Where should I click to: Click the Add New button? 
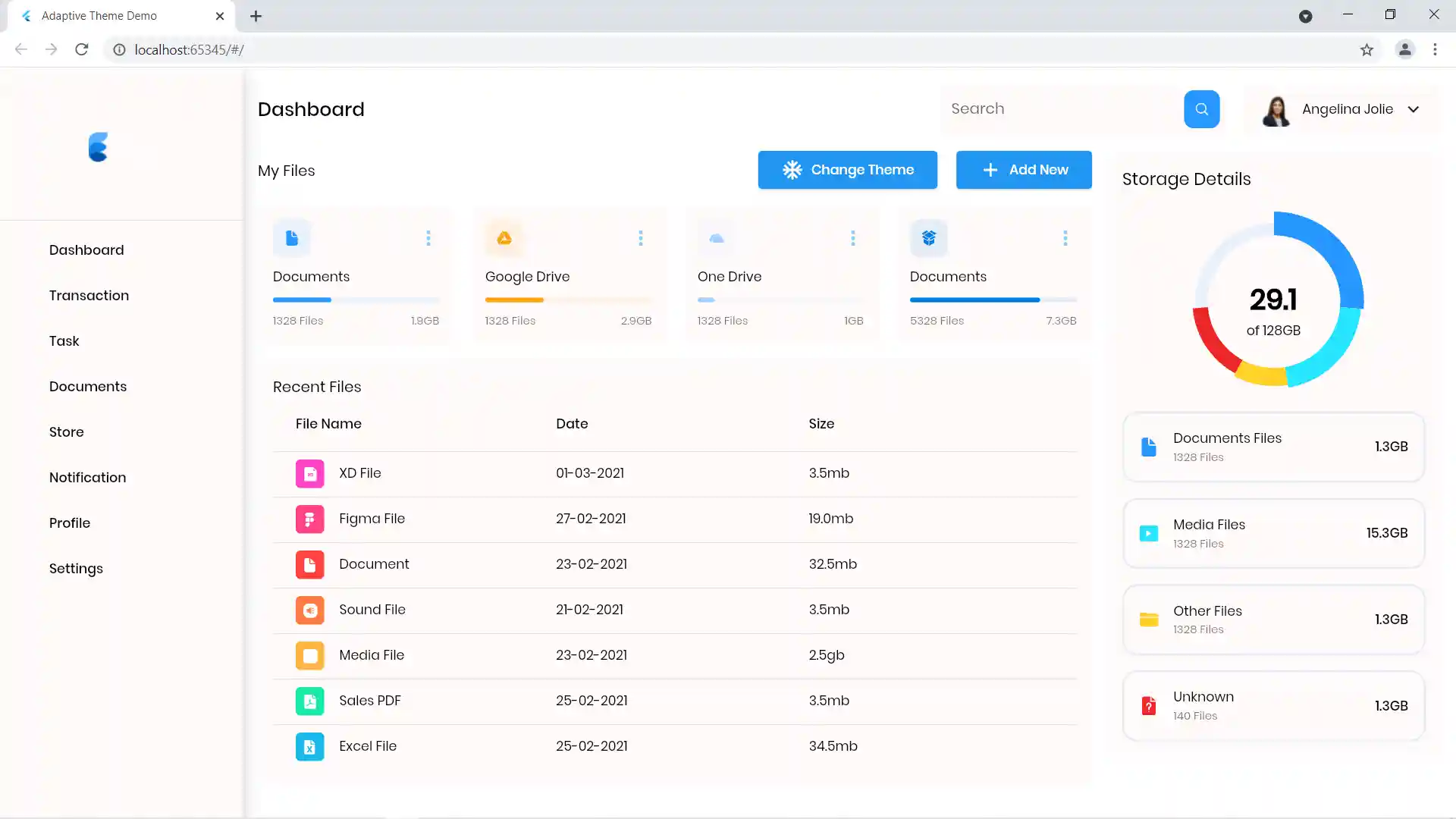(1024, 170)
